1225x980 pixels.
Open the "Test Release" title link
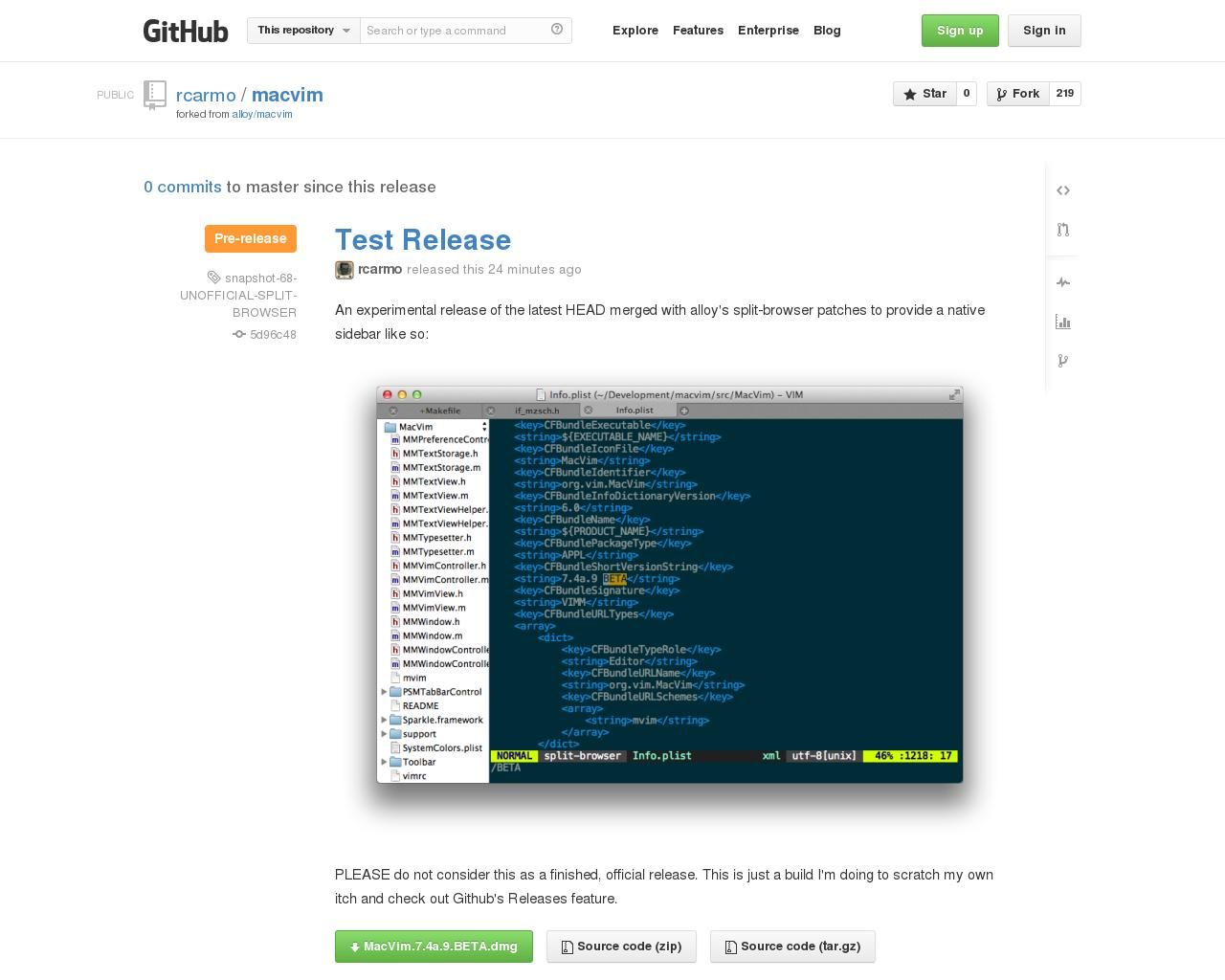(x=423, y=239)
